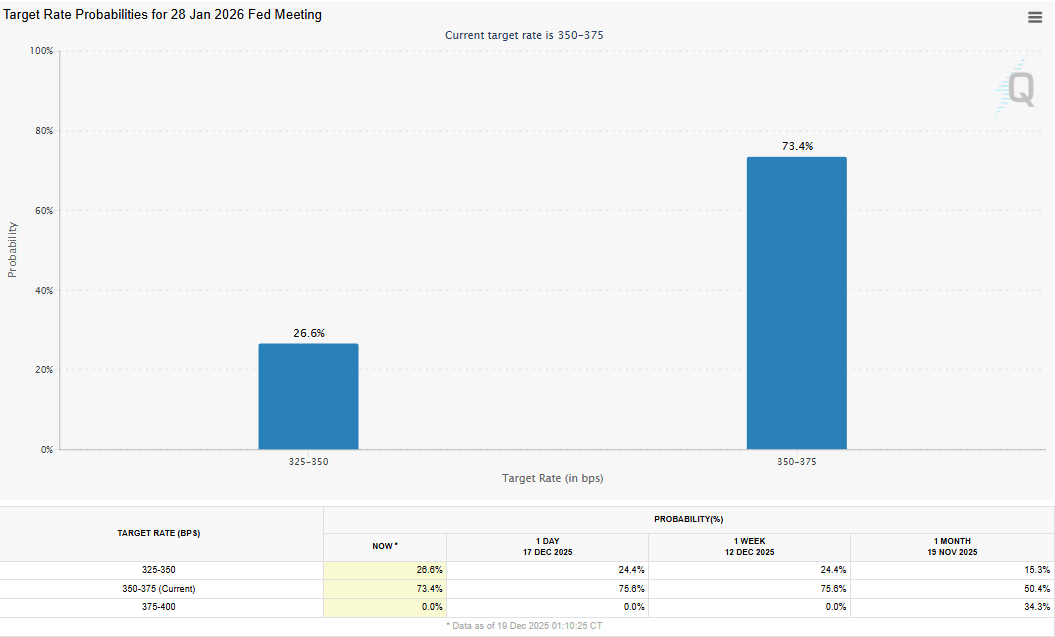The height and width of the screenshot is (637, 1055).
Task: Click the 325-350 x-axis category label
Action: coord(308,462)
